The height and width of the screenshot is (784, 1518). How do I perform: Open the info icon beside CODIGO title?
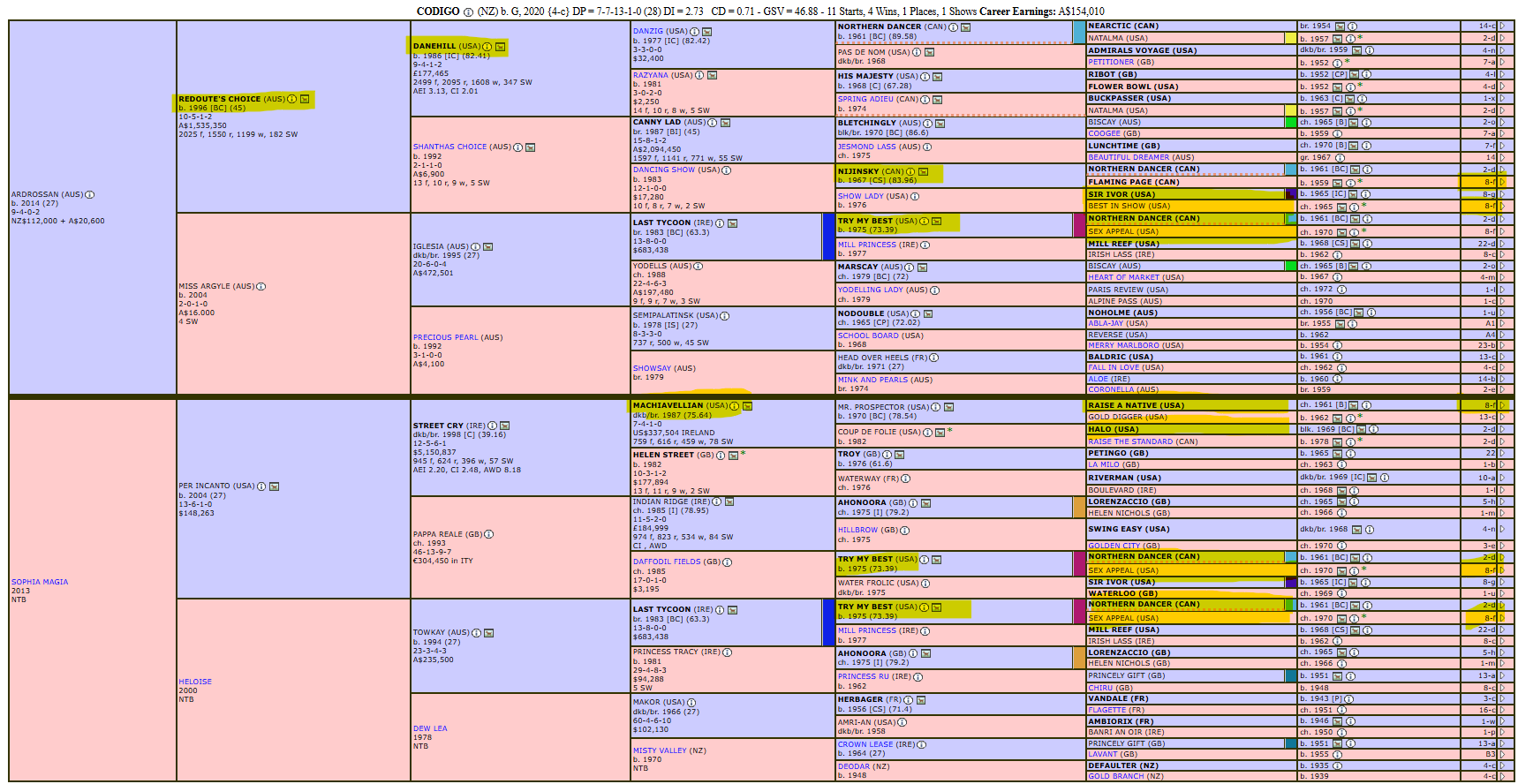[468, 11]
